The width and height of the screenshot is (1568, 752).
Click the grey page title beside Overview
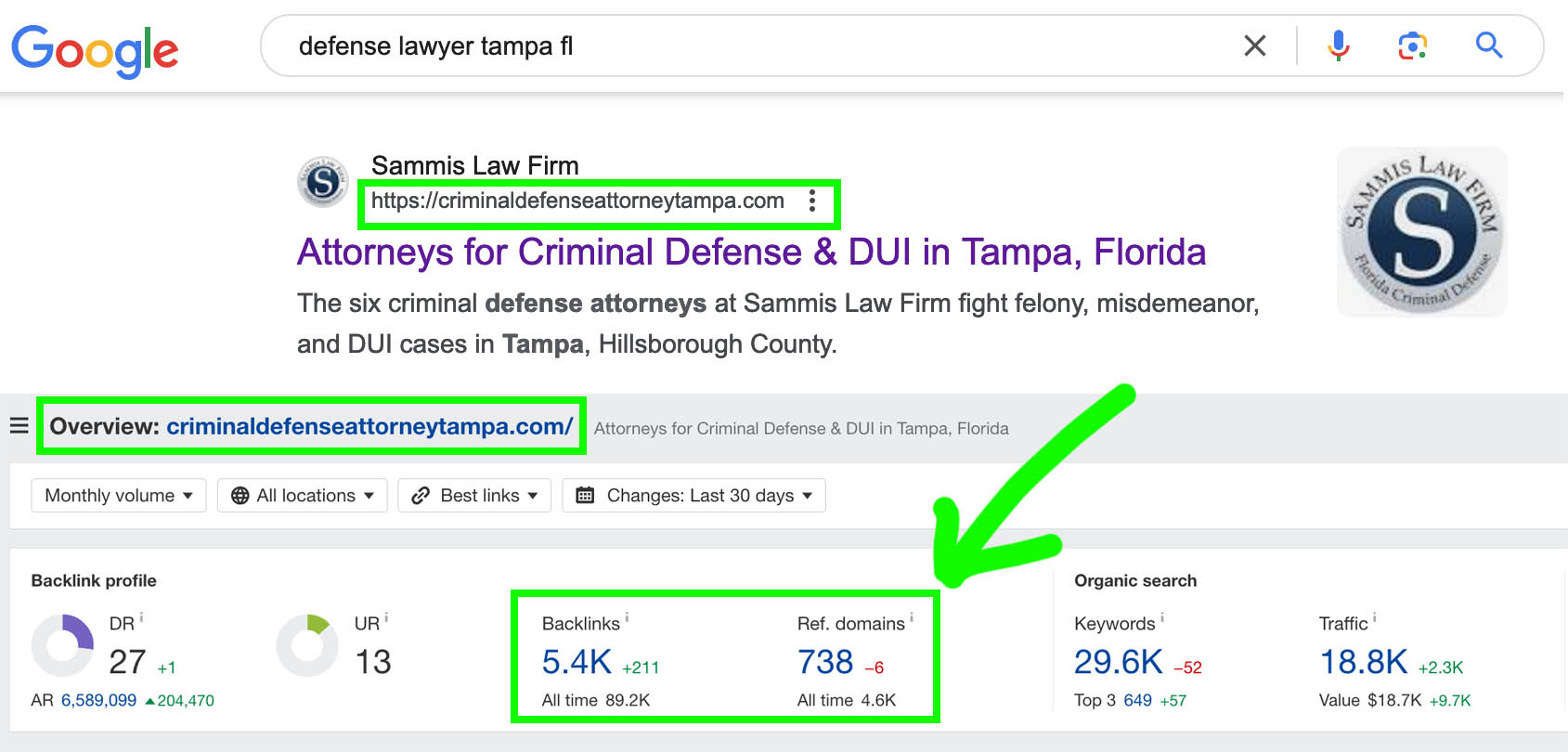[801, 429]
